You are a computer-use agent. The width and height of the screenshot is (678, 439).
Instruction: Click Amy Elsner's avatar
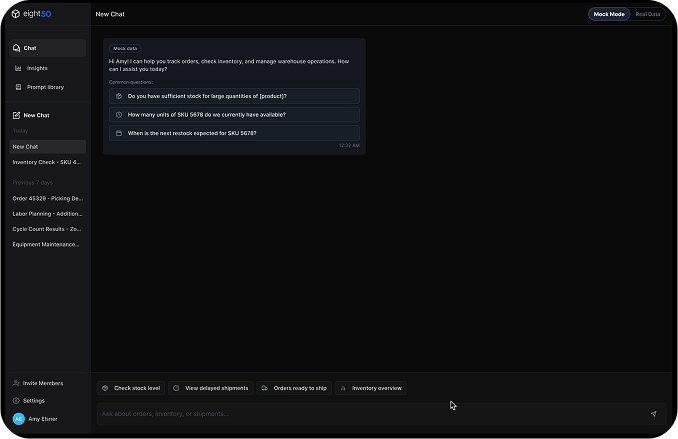pyautogui.click(x=18, y=419)
